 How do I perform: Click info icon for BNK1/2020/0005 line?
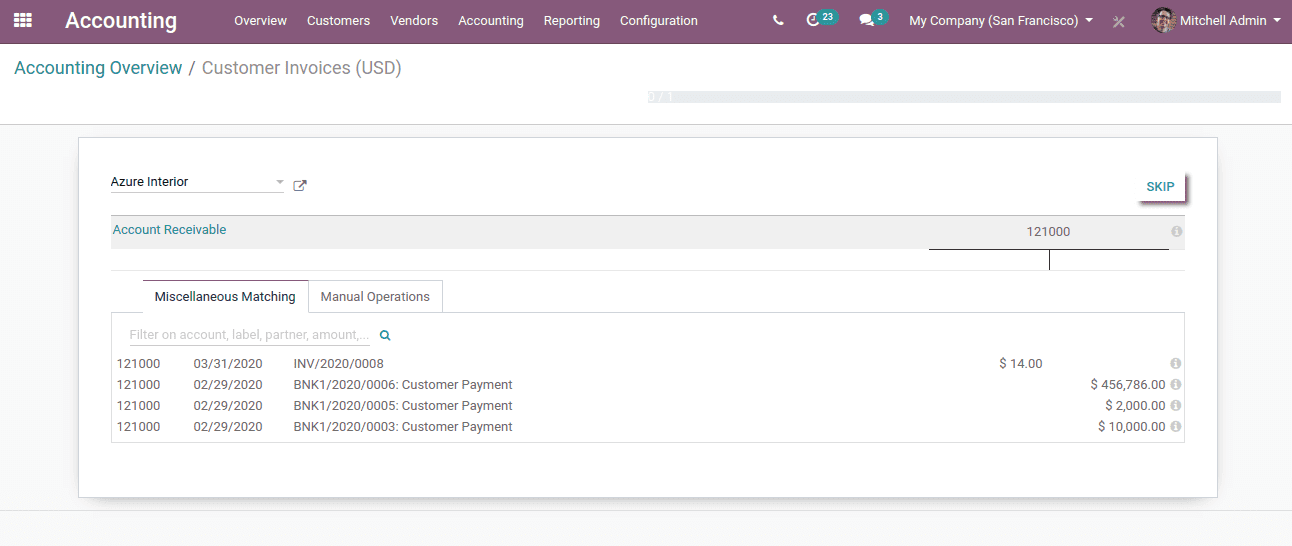pos(1176,406)
